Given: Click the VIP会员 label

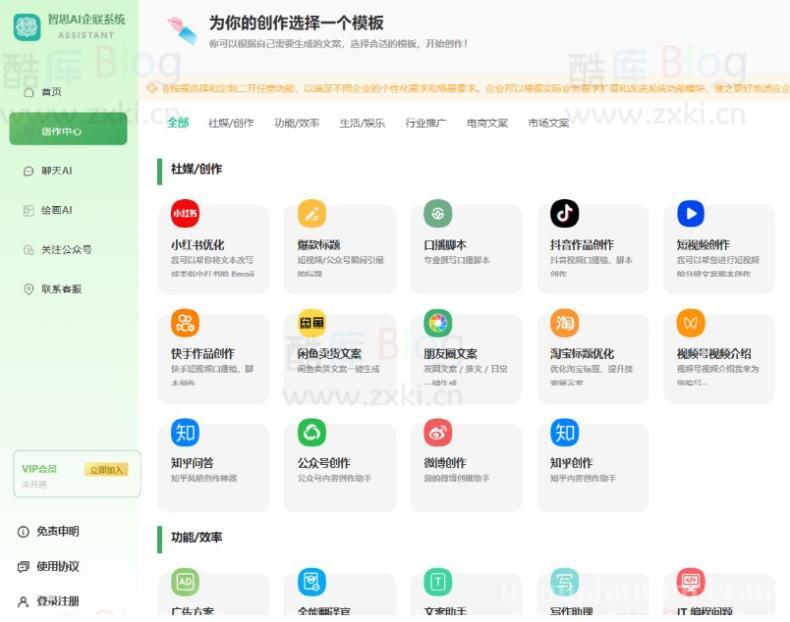Looking at the screenshot, I should click(39, 469).
